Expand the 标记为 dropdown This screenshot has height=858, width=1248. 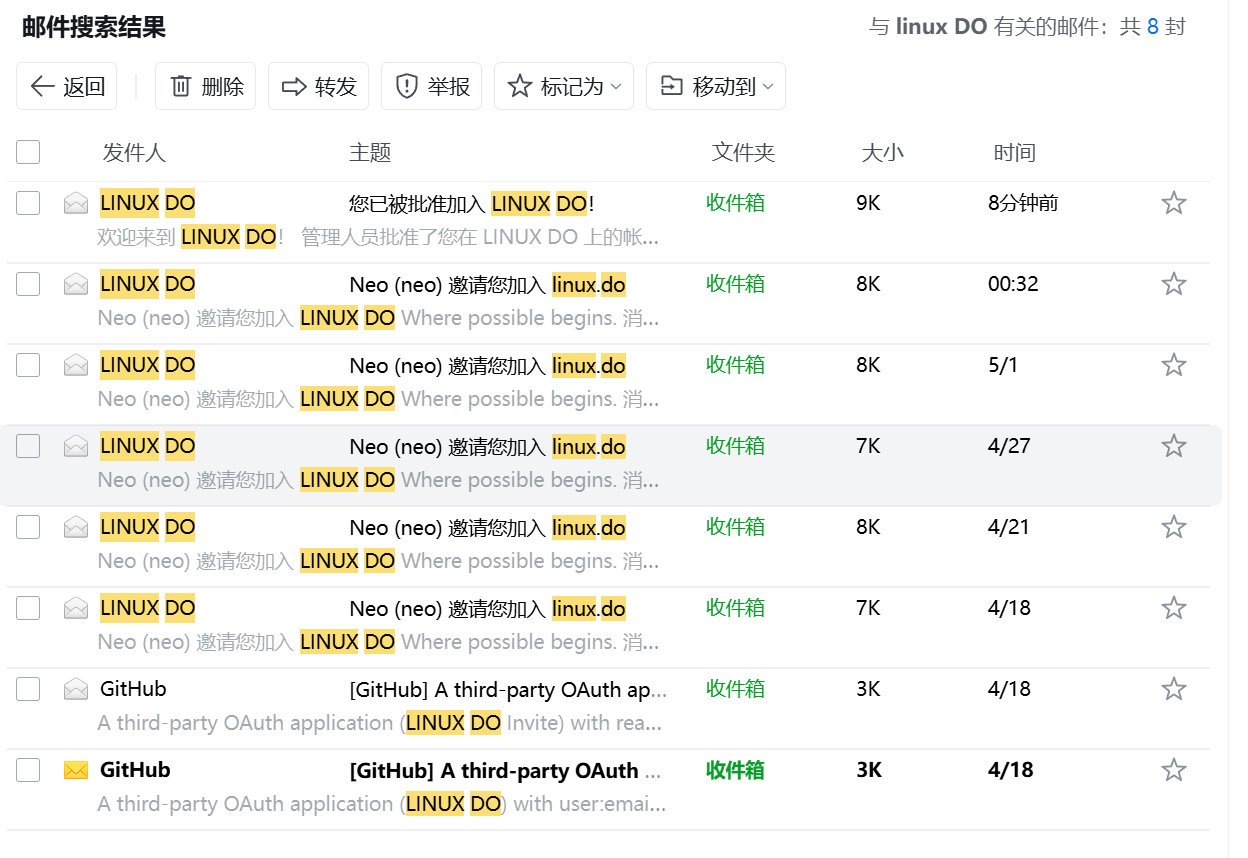[x=564, y=86]
